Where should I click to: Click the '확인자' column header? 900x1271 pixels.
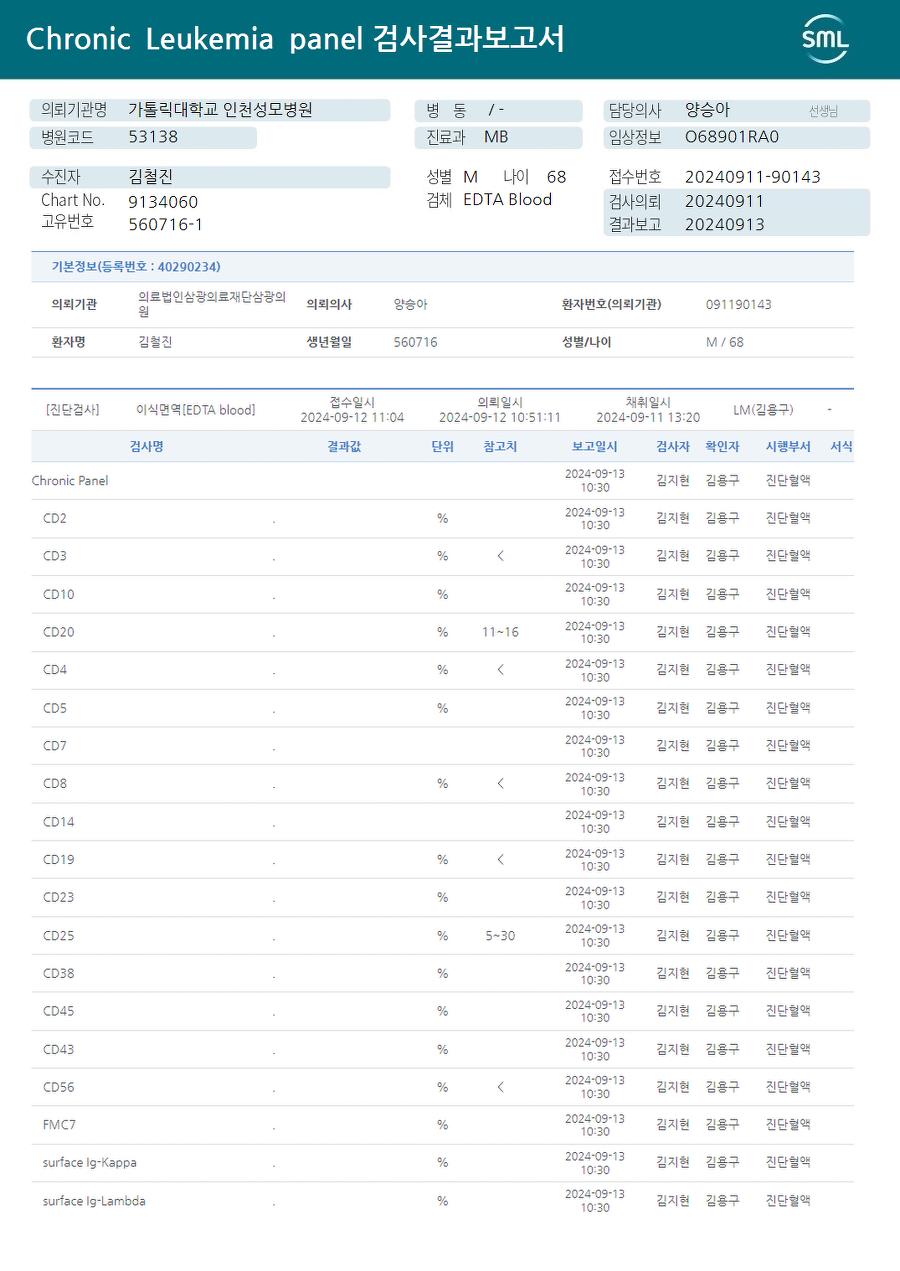(722, 446)
